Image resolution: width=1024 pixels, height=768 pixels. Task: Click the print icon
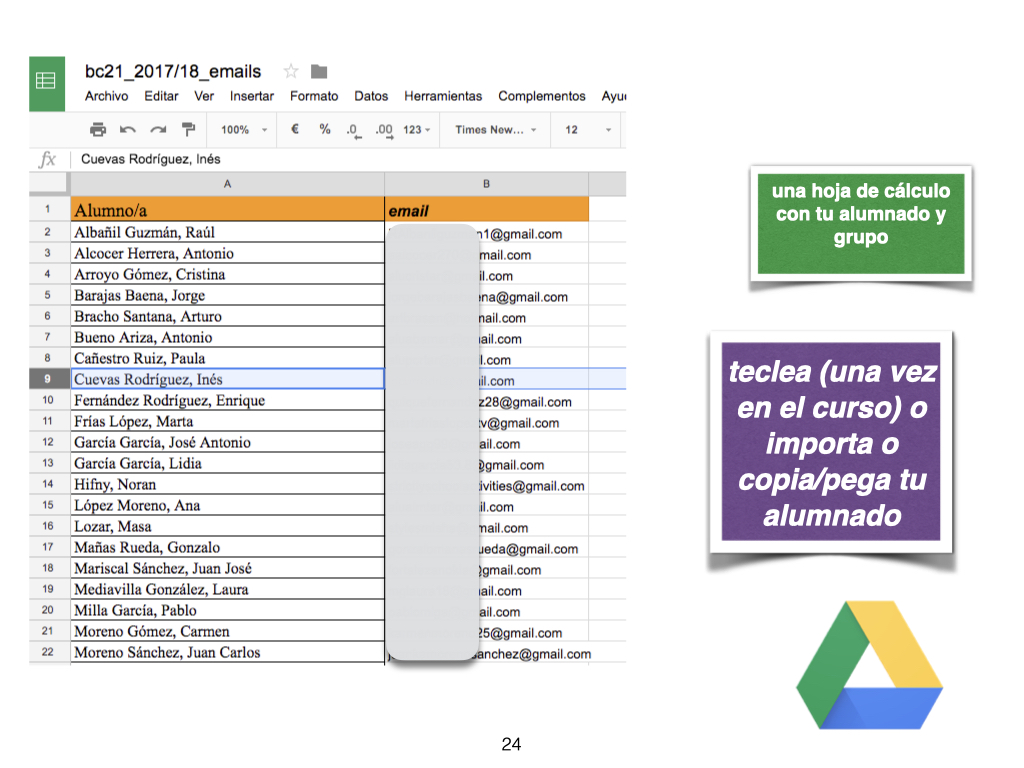pyautogui.click(x=98, y=129)
